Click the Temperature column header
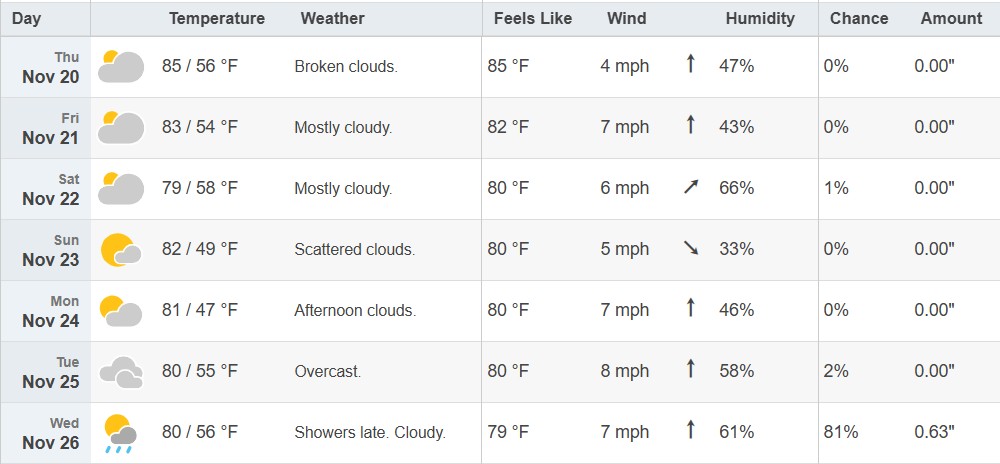 tap(217, 18)
